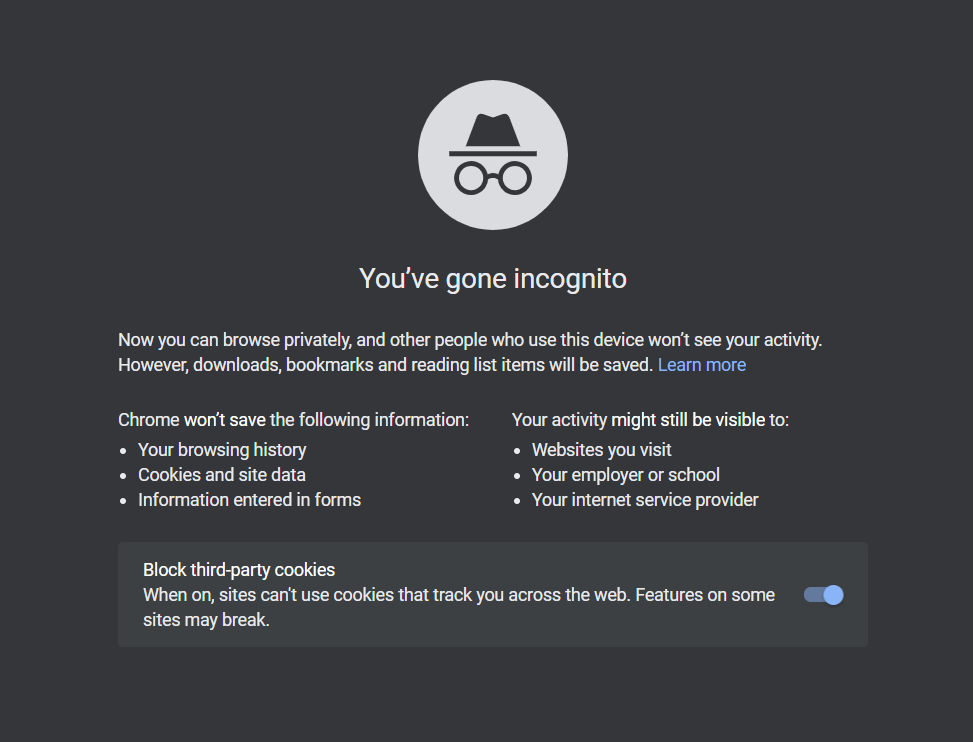Screen dimensions: 973x742
Task: Select the Websites you visit bullet
Action: point(601,450)
